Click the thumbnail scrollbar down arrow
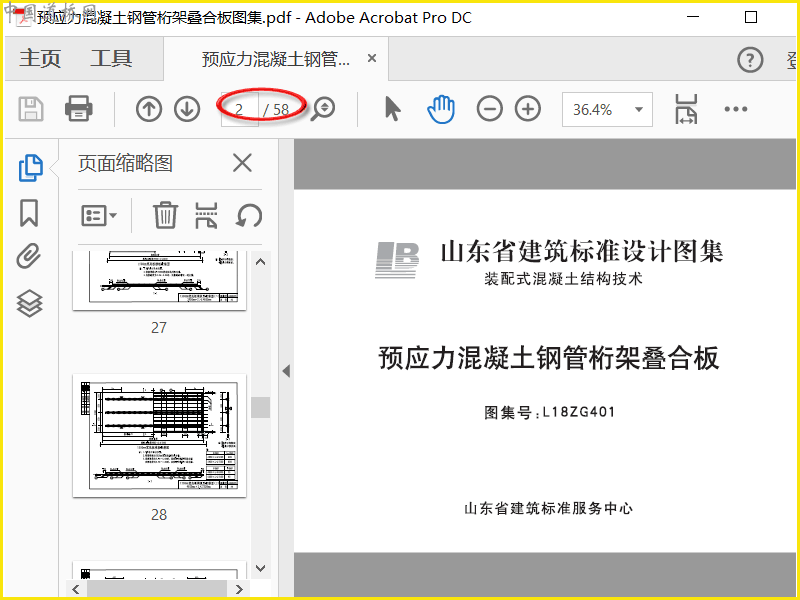Screen dimensions: 800x600 coord(260,568)
